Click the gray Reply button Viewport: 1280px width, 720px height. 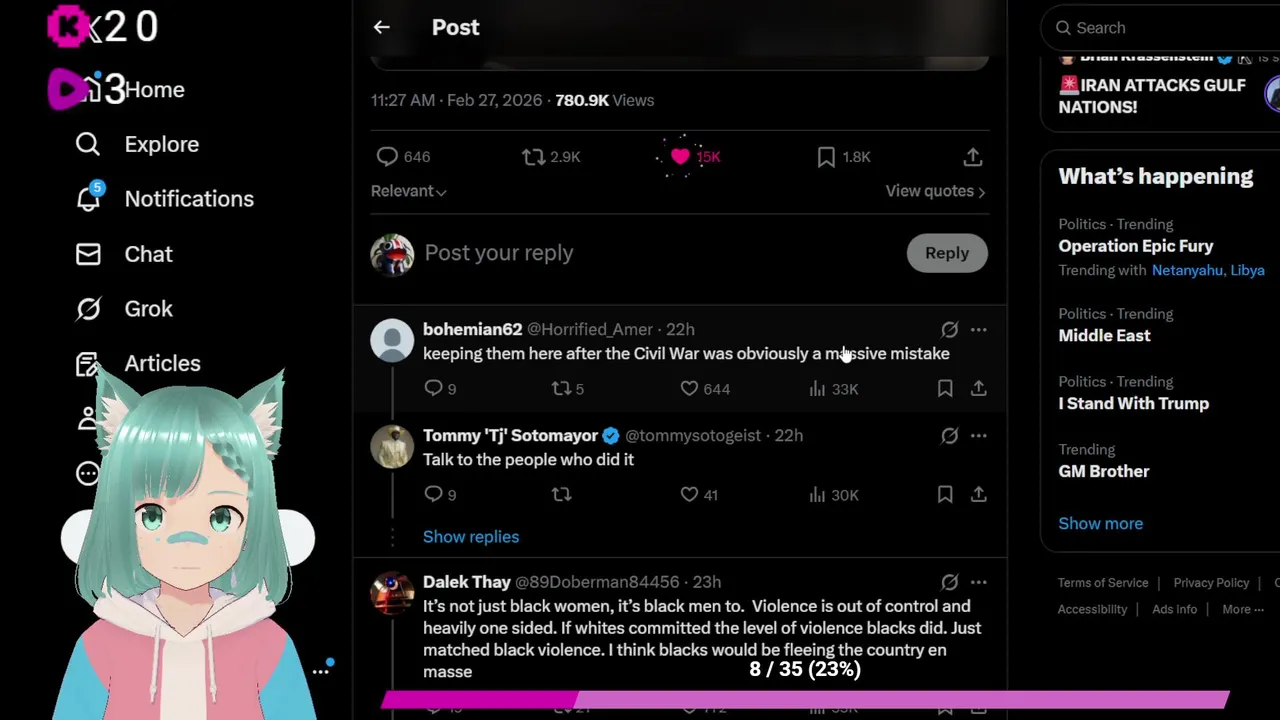pos(947,253)
